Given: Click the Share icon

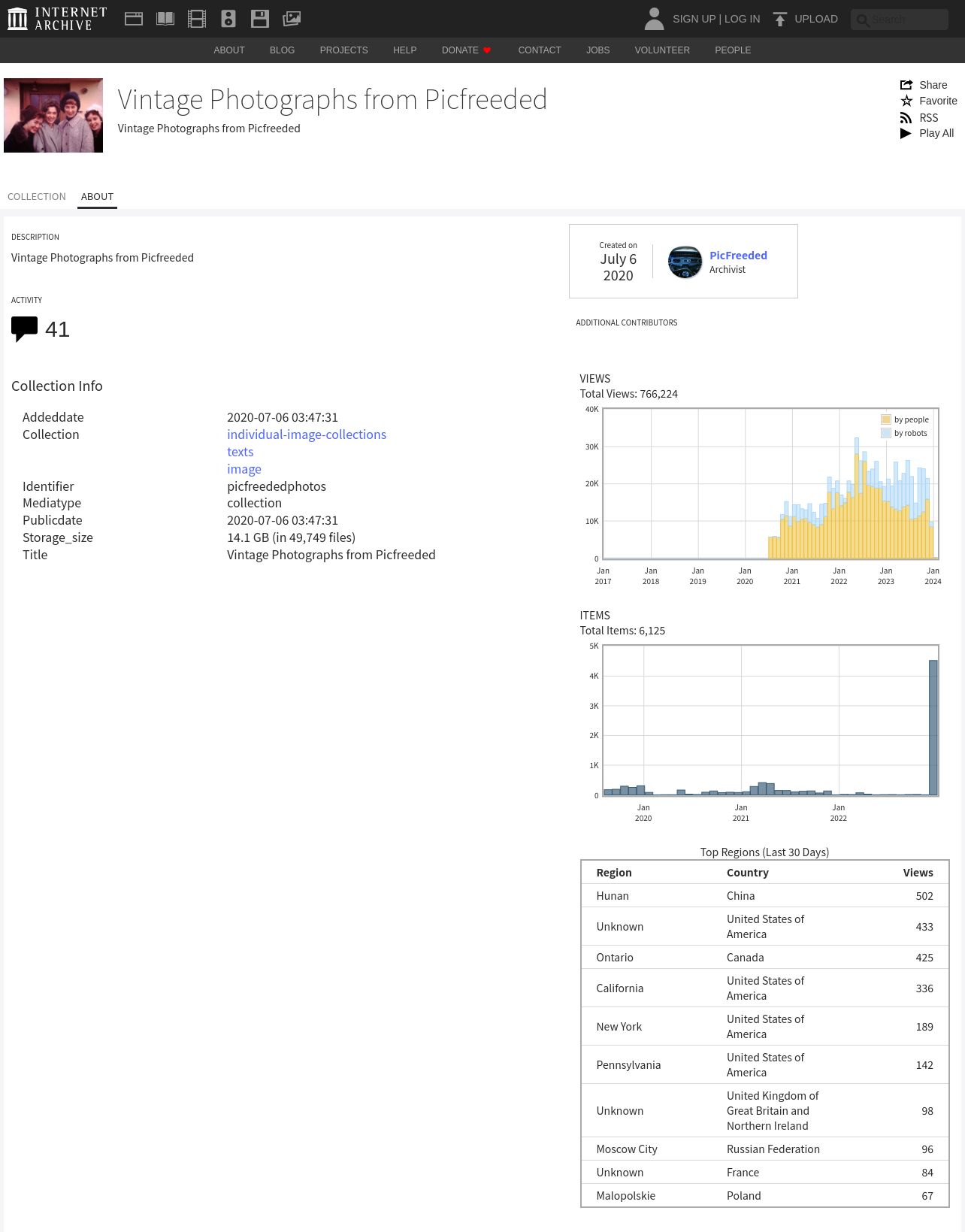Looking at the screenshot, I should 906,85.
